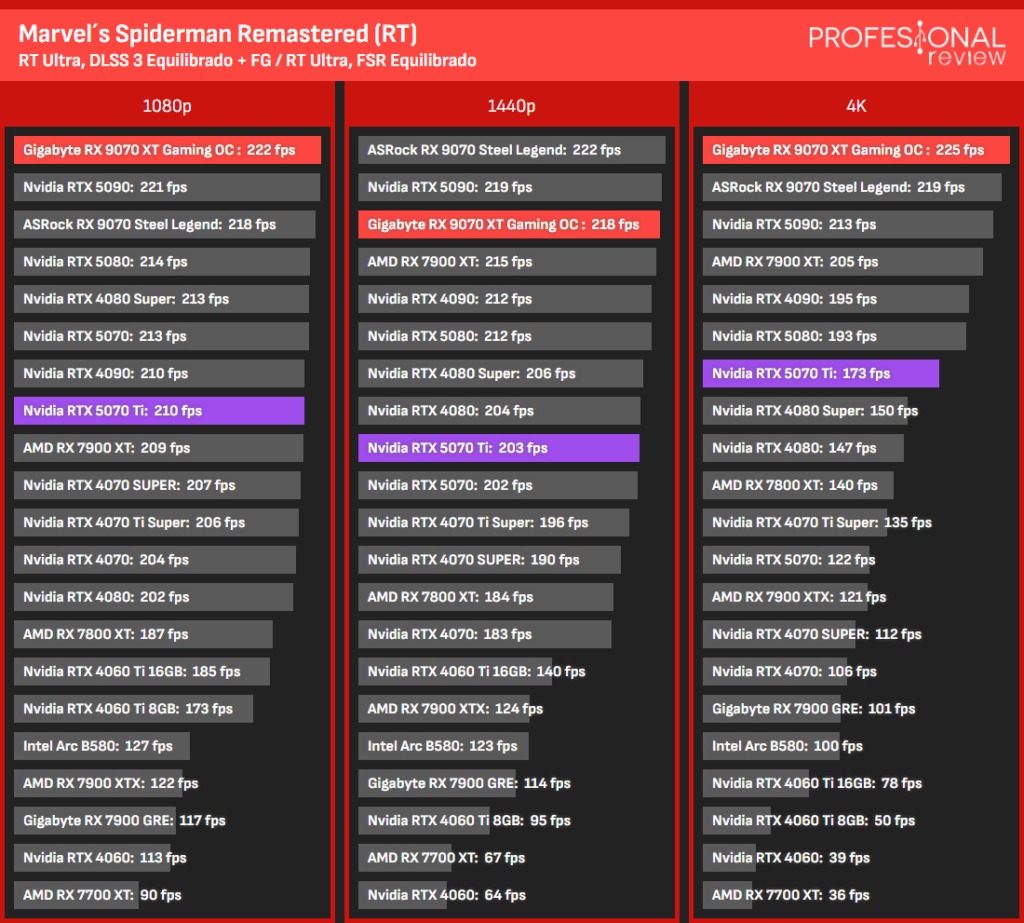1024x923 pixels.
Task: Click 4K bar Nvidia RTX 4090 195 fps
Action: click(836, 299)
